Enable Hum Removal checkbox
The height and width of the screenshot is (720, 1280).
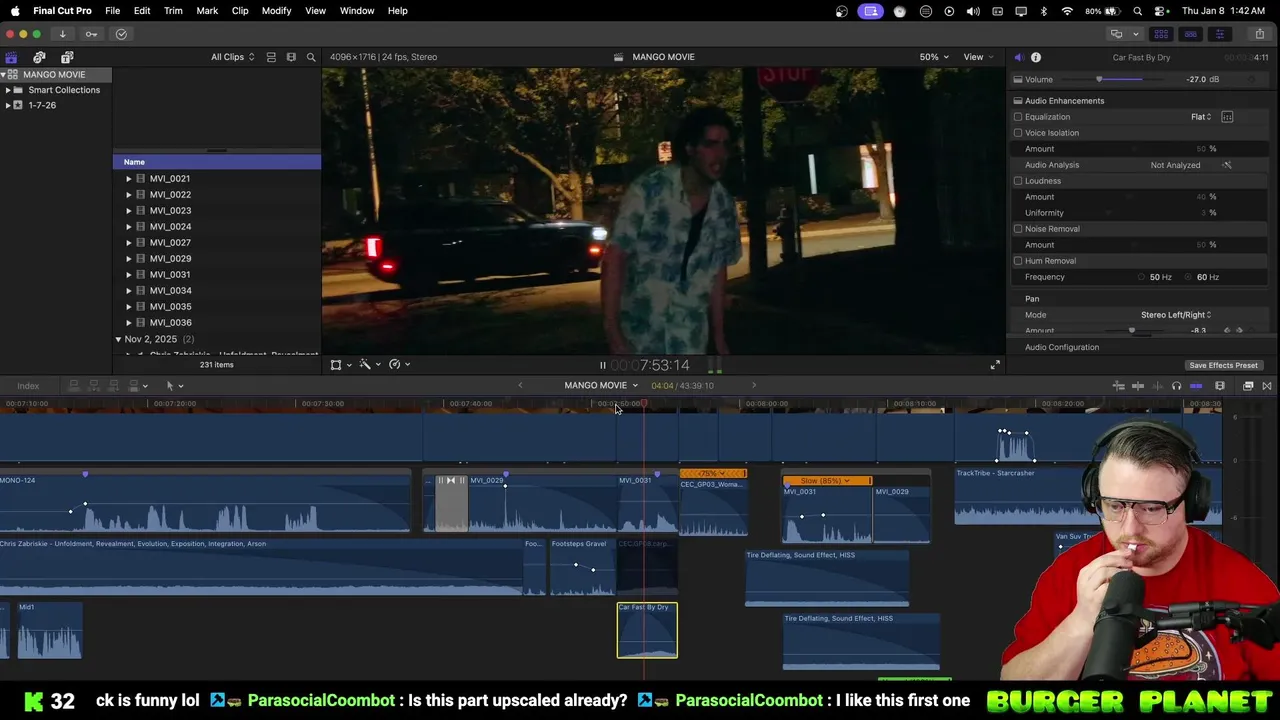[1018, 261]
